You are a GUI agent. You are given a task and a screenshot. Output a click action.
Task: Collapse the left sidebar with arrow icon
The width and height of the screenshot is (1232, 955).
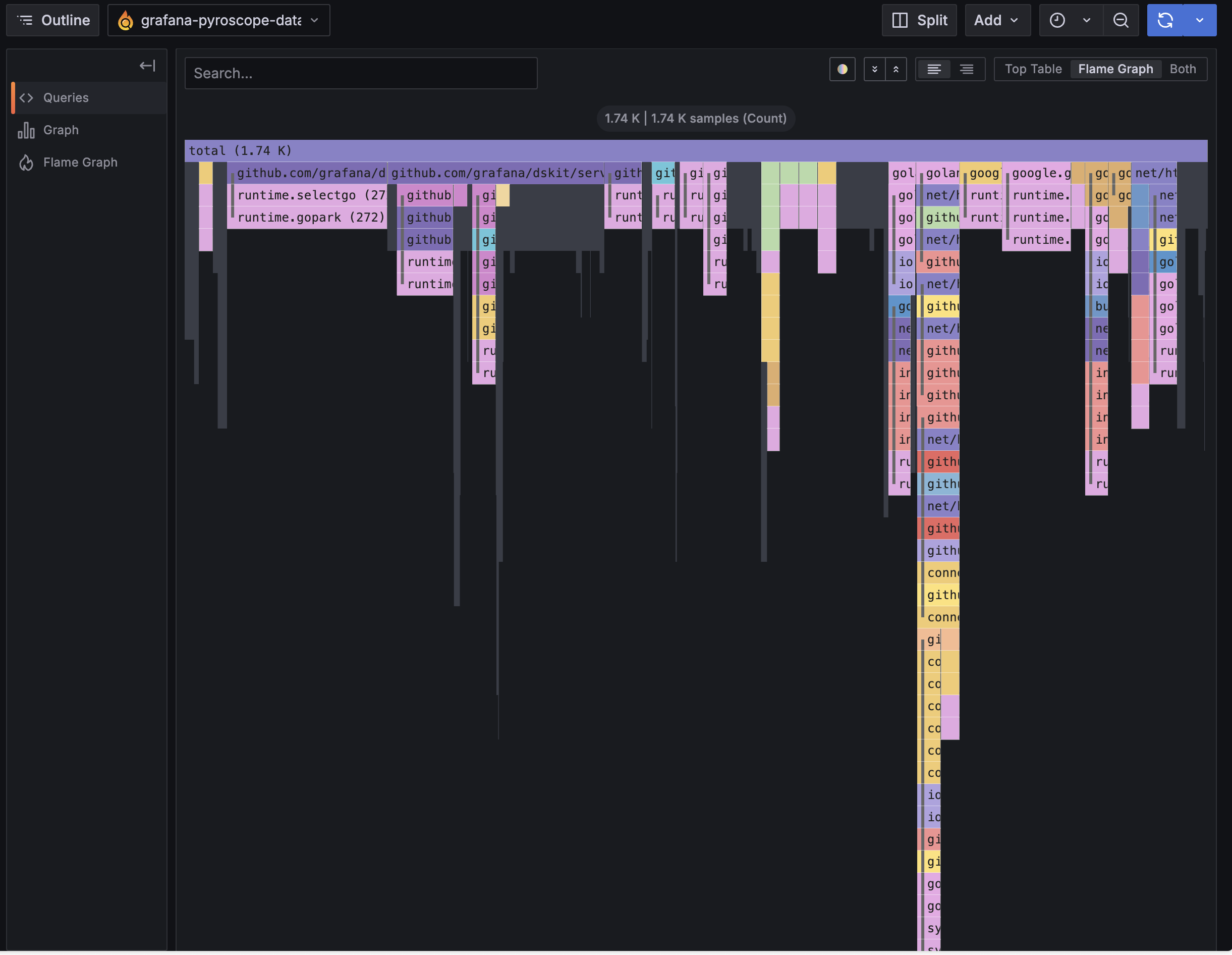(147, 66)
